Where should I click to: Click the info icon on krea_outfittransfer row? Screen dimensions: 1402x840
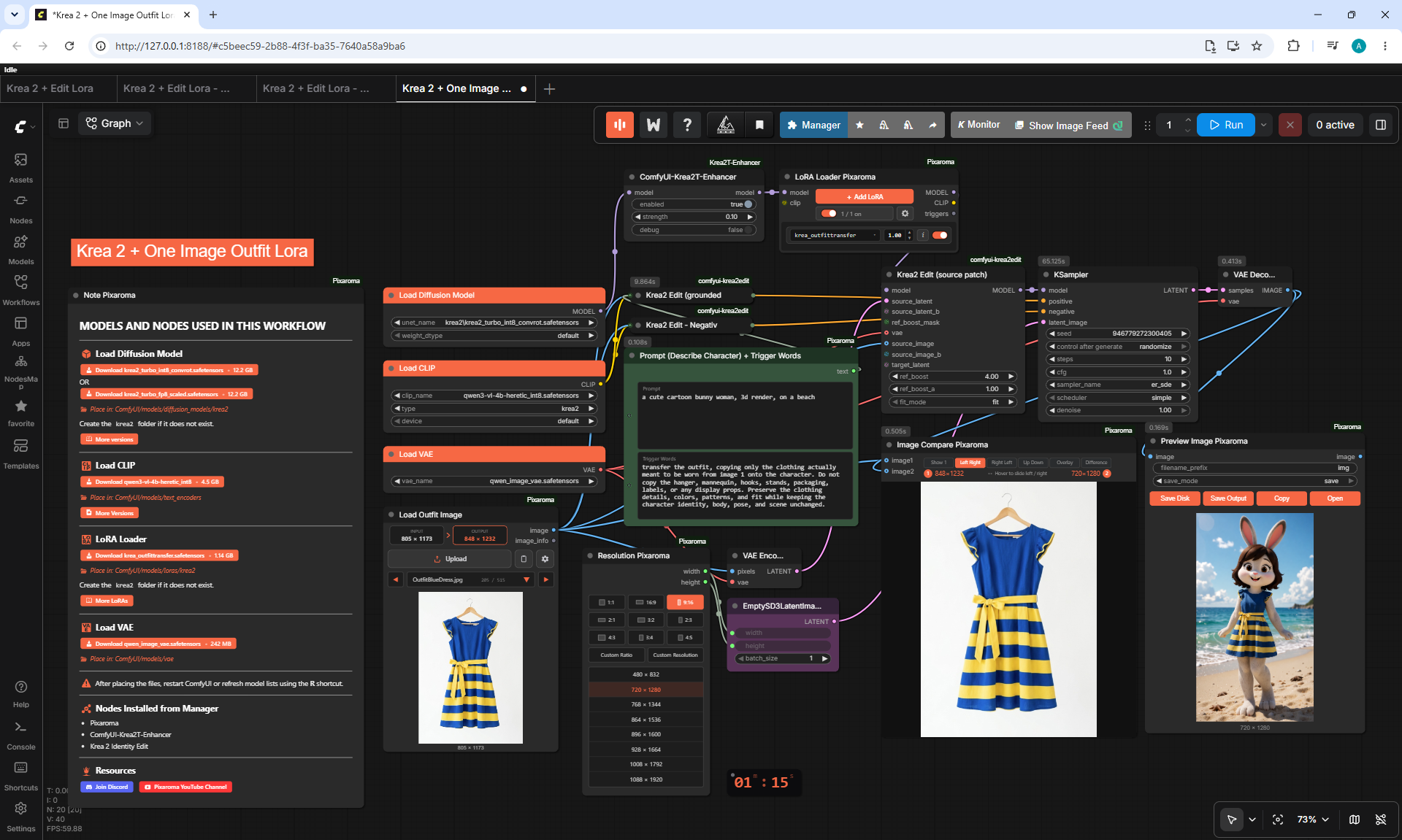pos(923,235)
